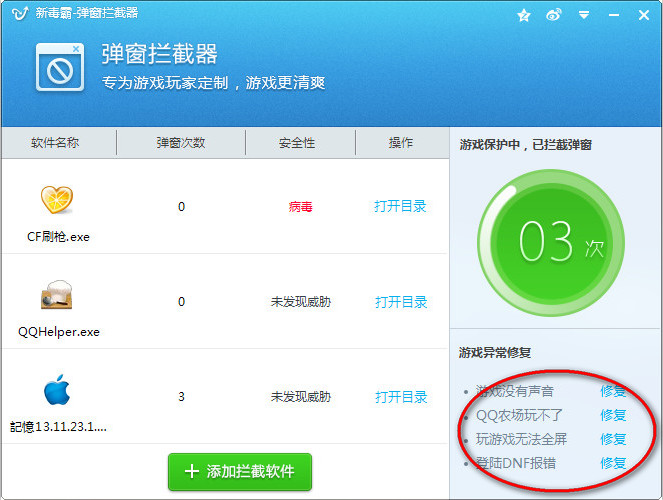663x500 pixels.
Task: Click the star favorites icon in title bar
Action: 524,16
